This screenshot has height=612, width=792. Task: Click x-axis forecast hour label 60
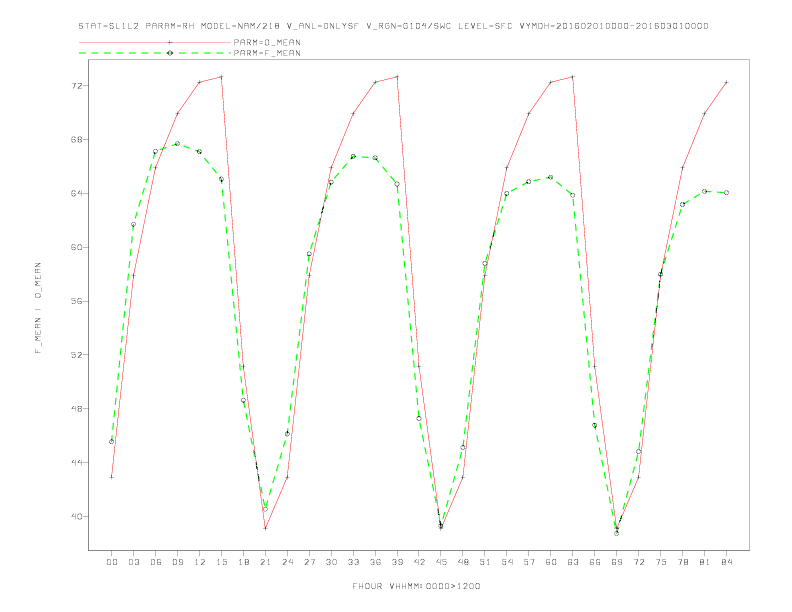coord(551,562)
